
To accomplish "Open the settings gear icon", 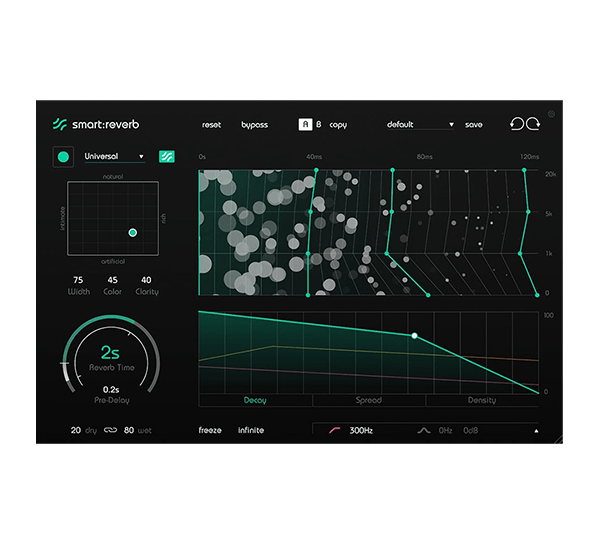I will coord(551,114).
